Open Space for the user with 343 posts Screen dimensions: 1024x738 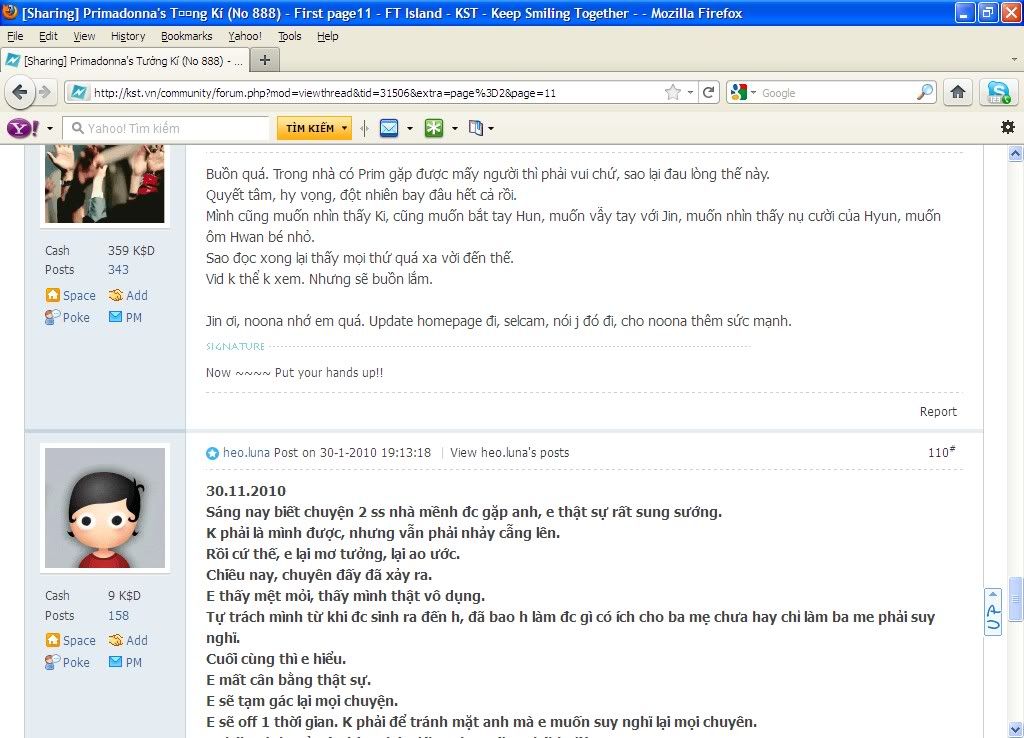pyautogui.click(x=71, y=295)
